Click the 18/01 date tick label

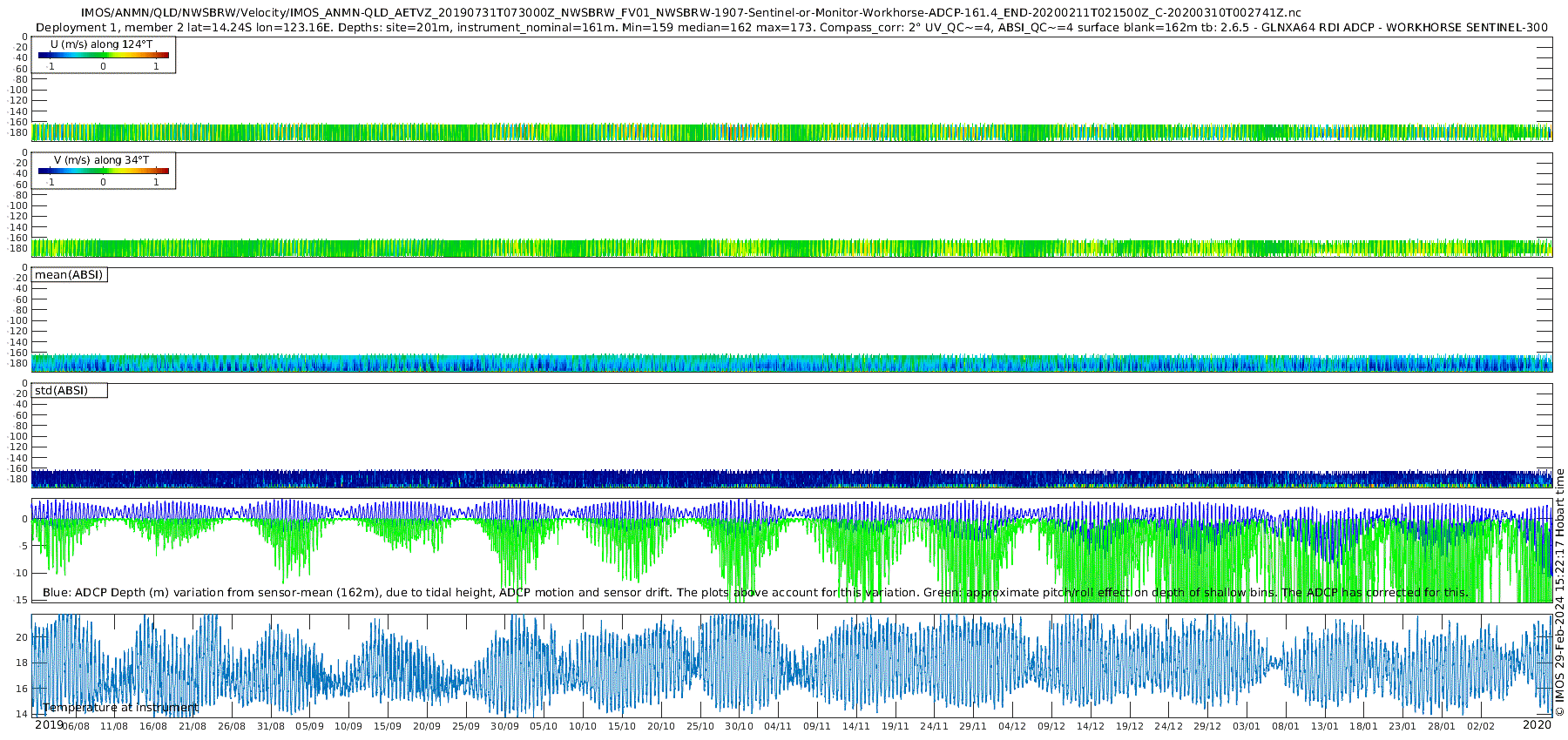[1364, 726]
